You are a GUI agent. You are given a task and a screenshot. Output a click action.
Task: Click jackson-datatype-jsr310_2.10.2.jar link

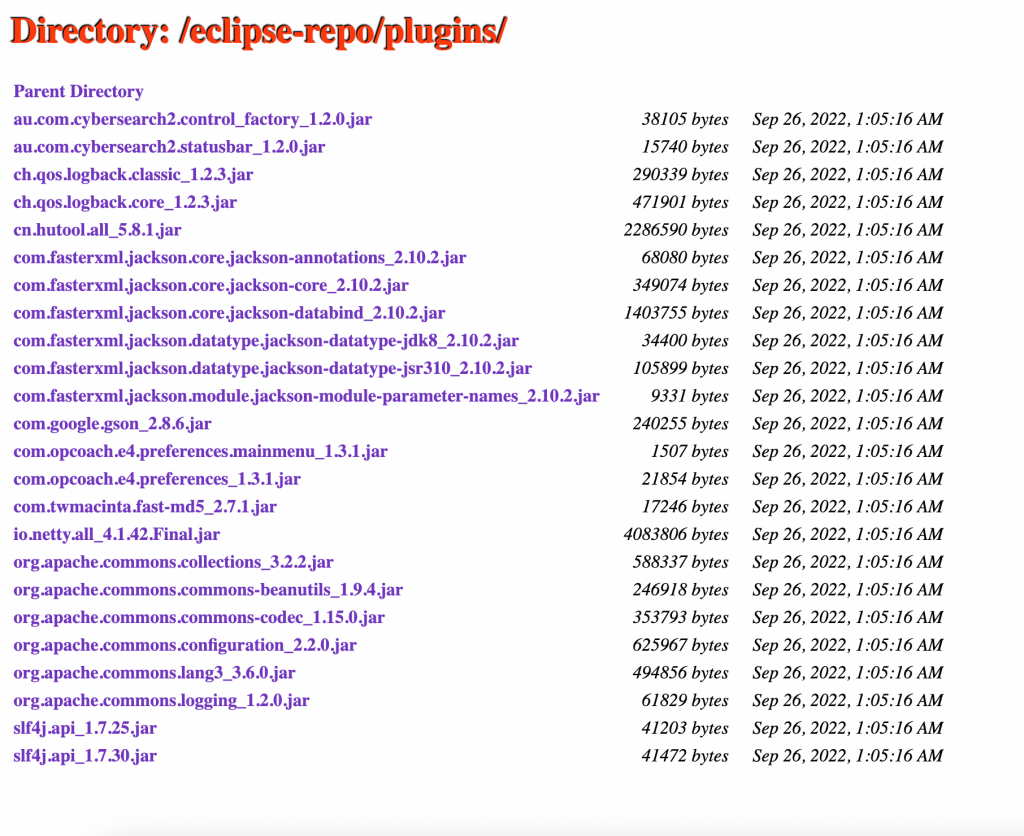coord(273,368)
